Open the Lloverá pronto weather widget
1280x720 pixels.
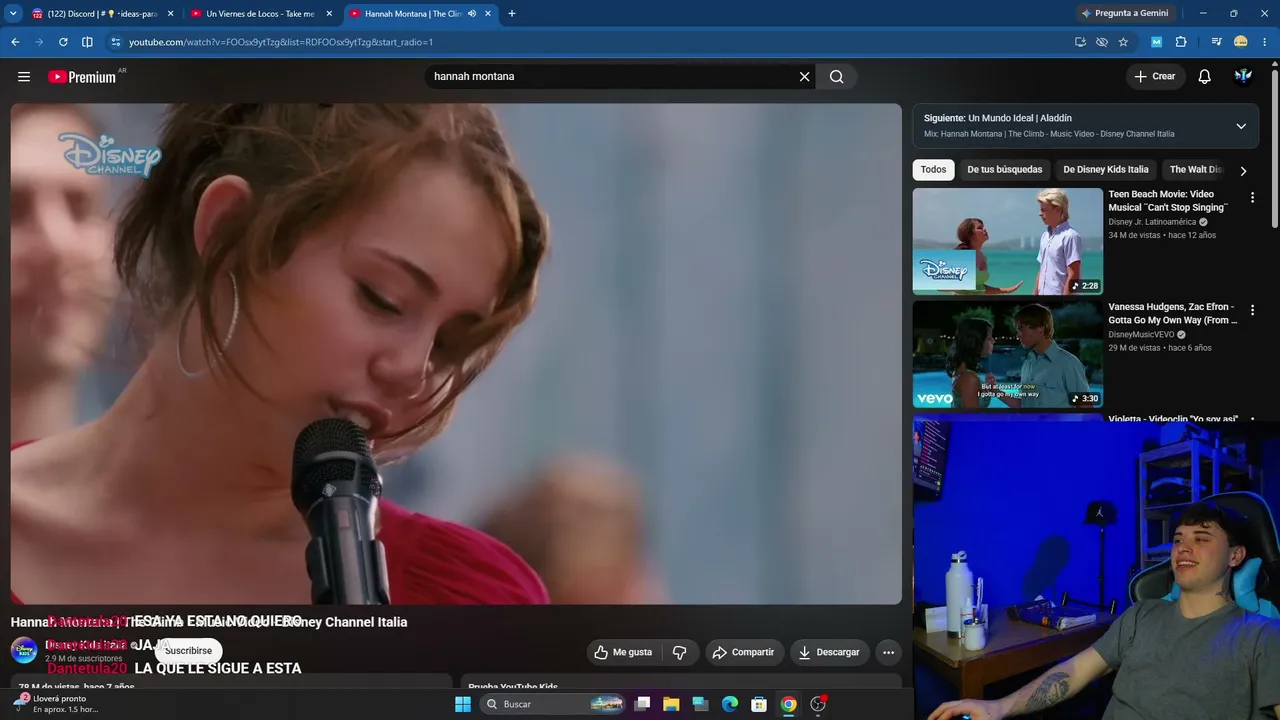point(55,704)
